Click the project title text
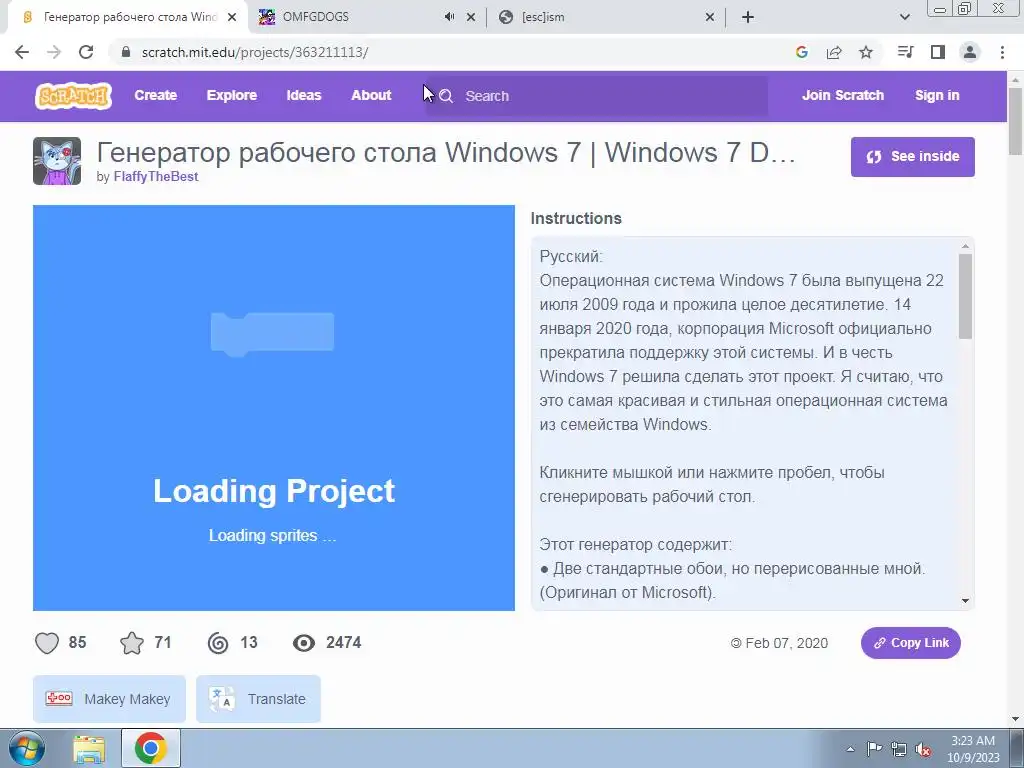 tap(446, 153)
